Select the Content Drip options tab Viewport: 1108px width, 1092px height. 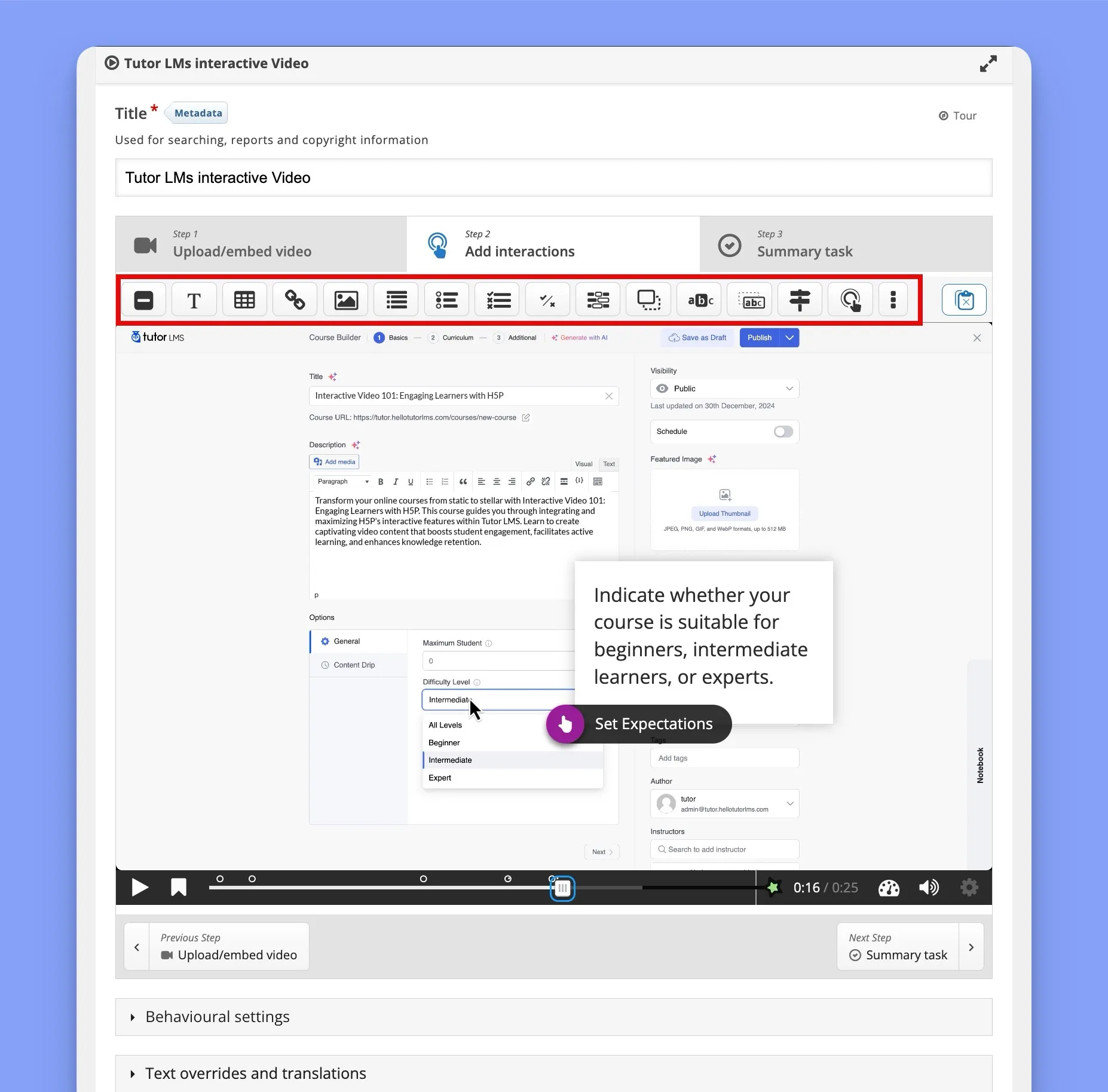358,665
